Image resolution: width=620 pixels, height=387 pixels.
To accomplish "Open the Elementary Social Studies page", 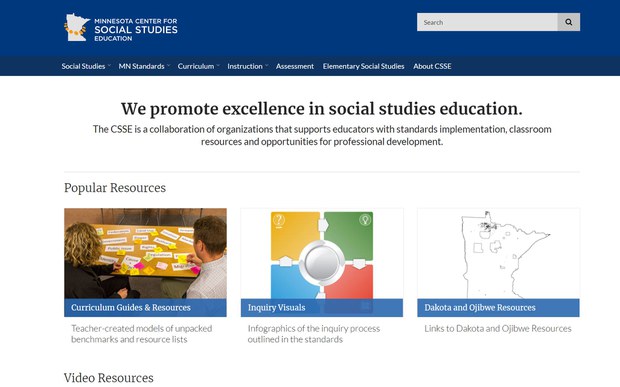I will point(363,66).
